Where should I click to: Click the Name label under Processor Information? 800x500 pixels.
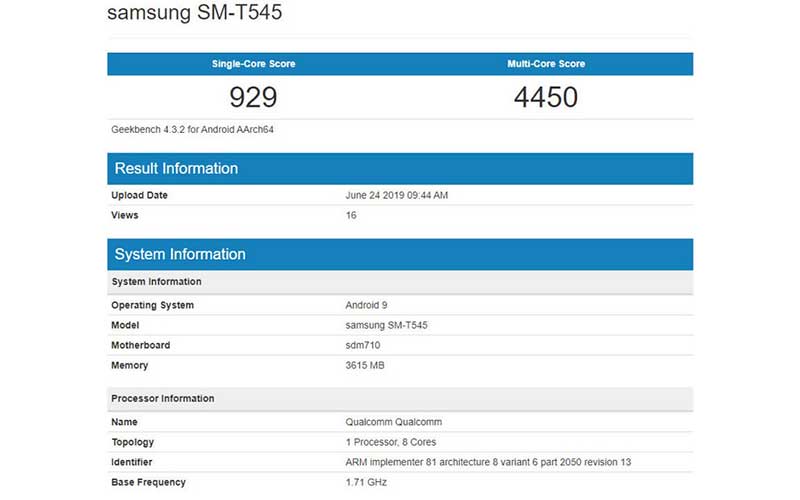[124, 422]
